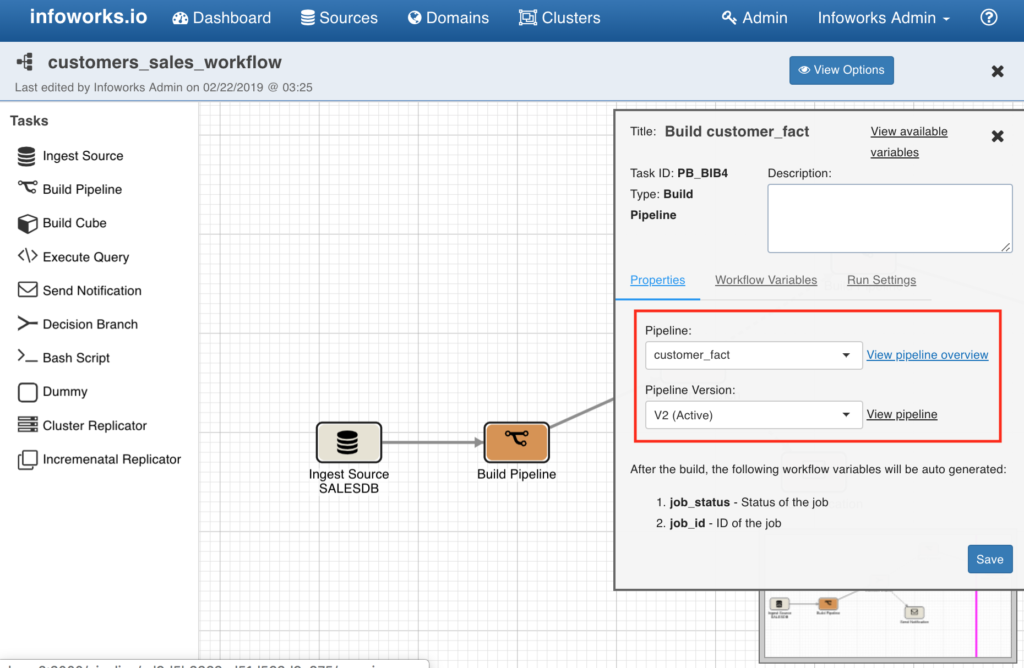
Task: Open the View pipeline overview link
Action: pos(927,354)
